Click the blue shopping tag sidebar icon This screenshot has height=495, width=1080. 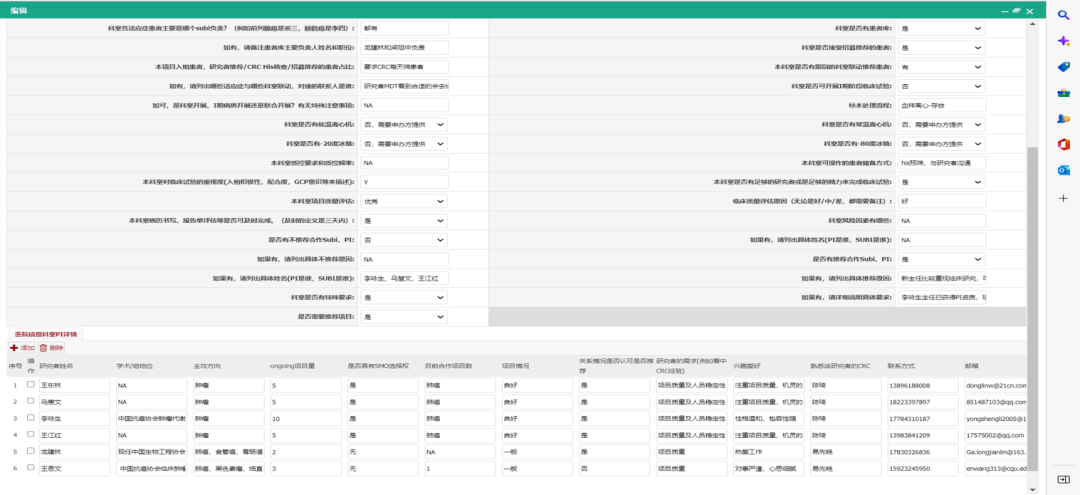coord(1063,66)
